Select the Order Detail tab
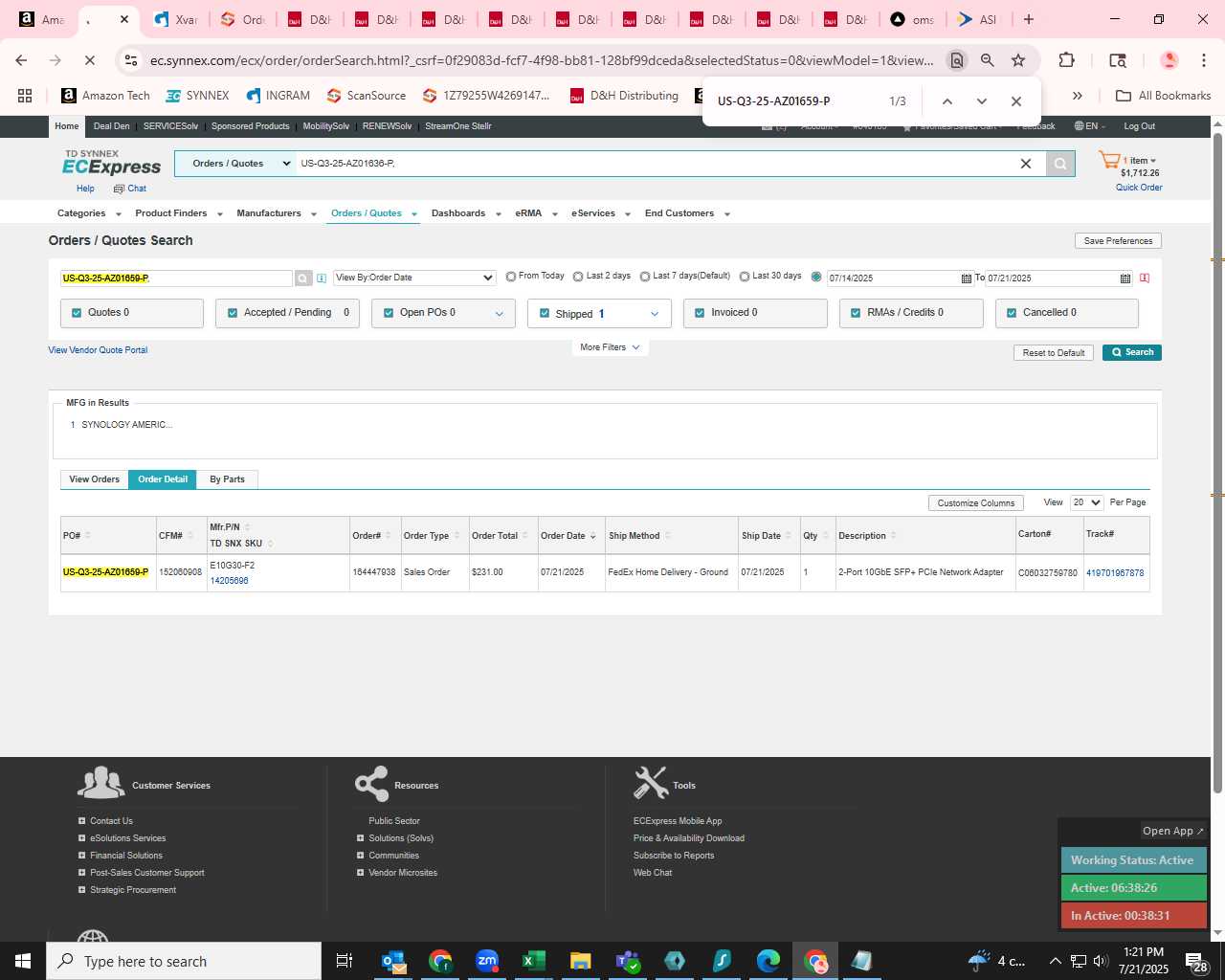Viewport: 1225px width, 980px height. pyautogui.click(x=163, y=479)
